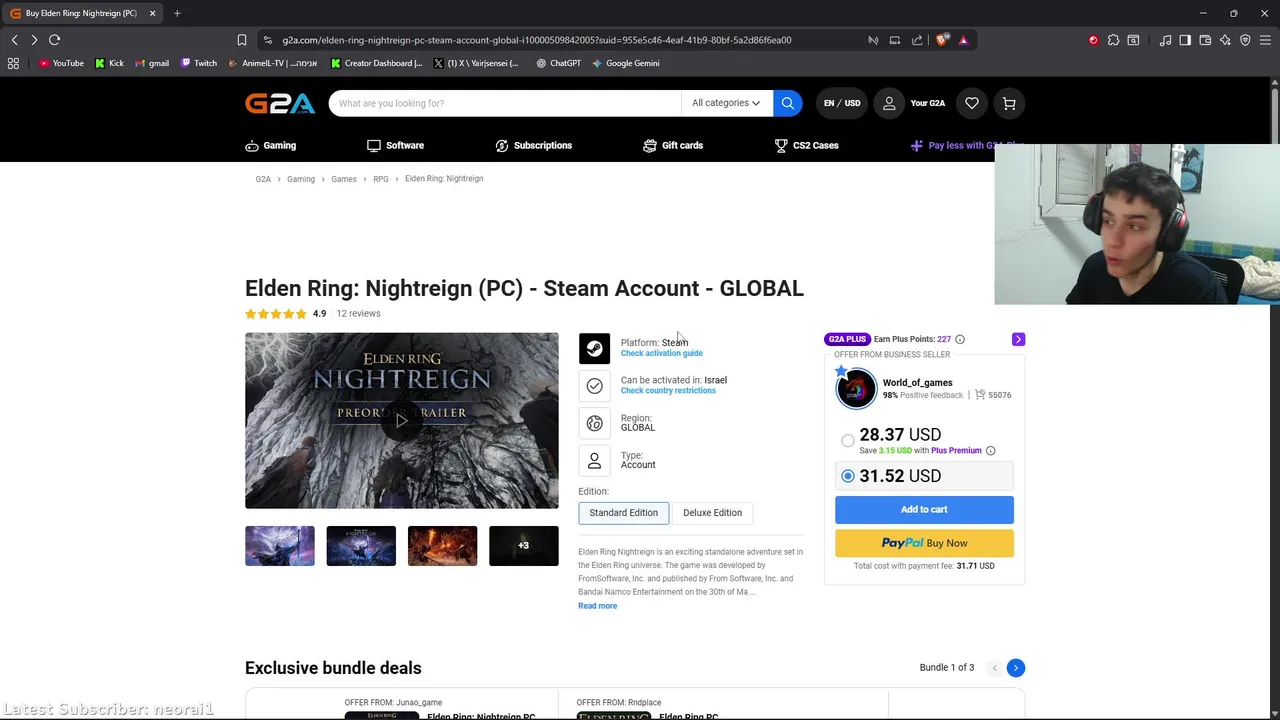Open the apps grid in bookmarks bar
The image size is (1280, 720).
coord(13,63)
